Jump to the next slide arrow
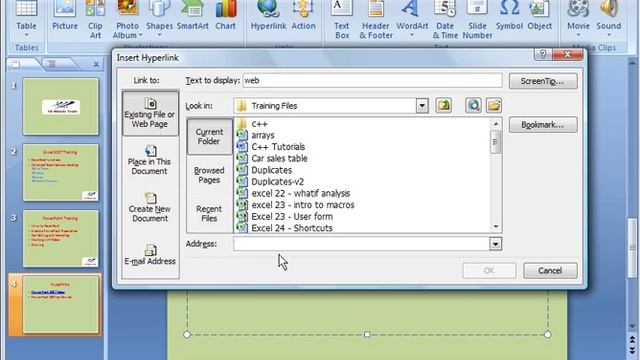Image resolution: width=640 pixels, height=360 pixels. click(x=632, y=352)
